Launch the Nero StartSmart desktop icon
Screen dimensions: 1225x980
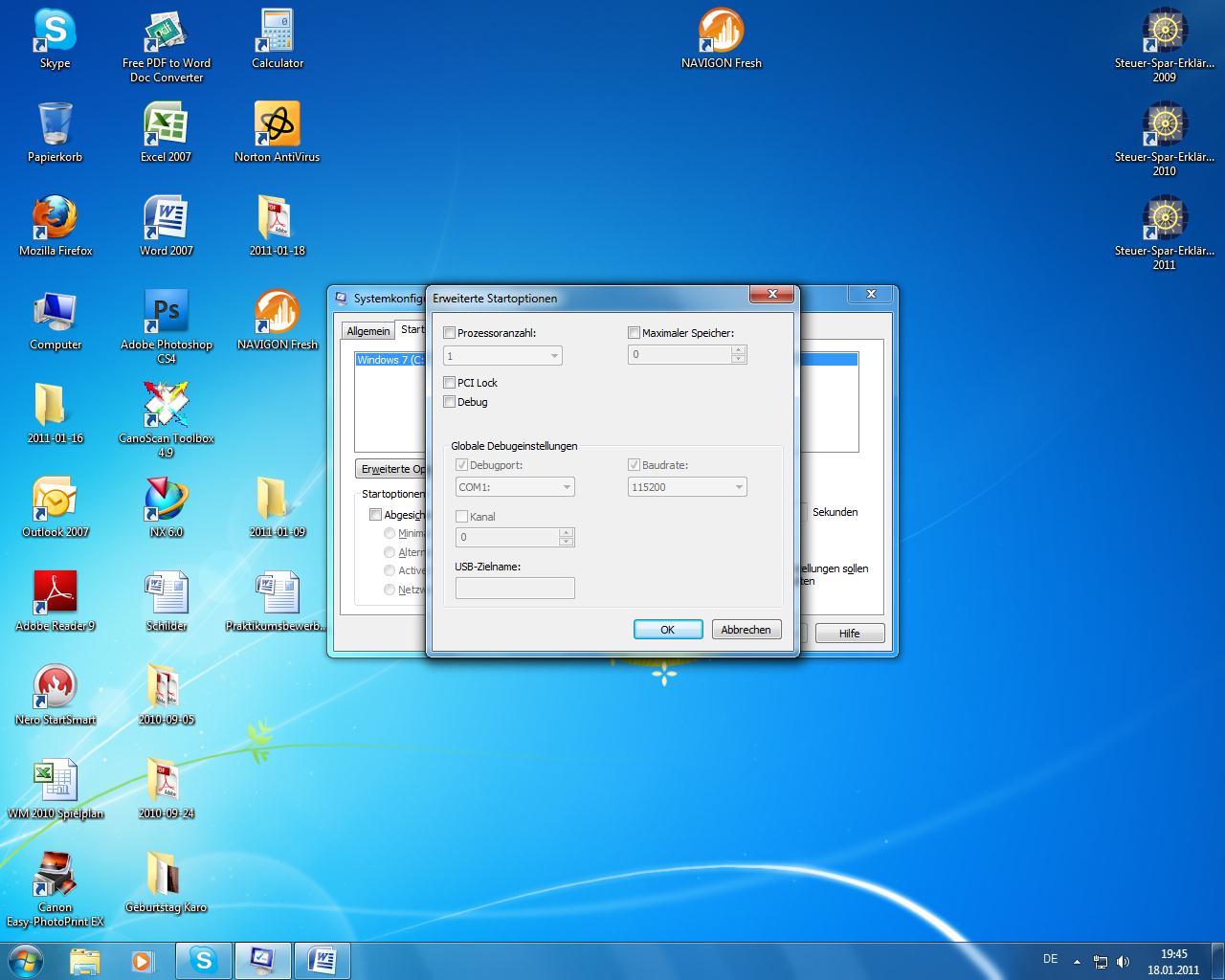point(56,695)
